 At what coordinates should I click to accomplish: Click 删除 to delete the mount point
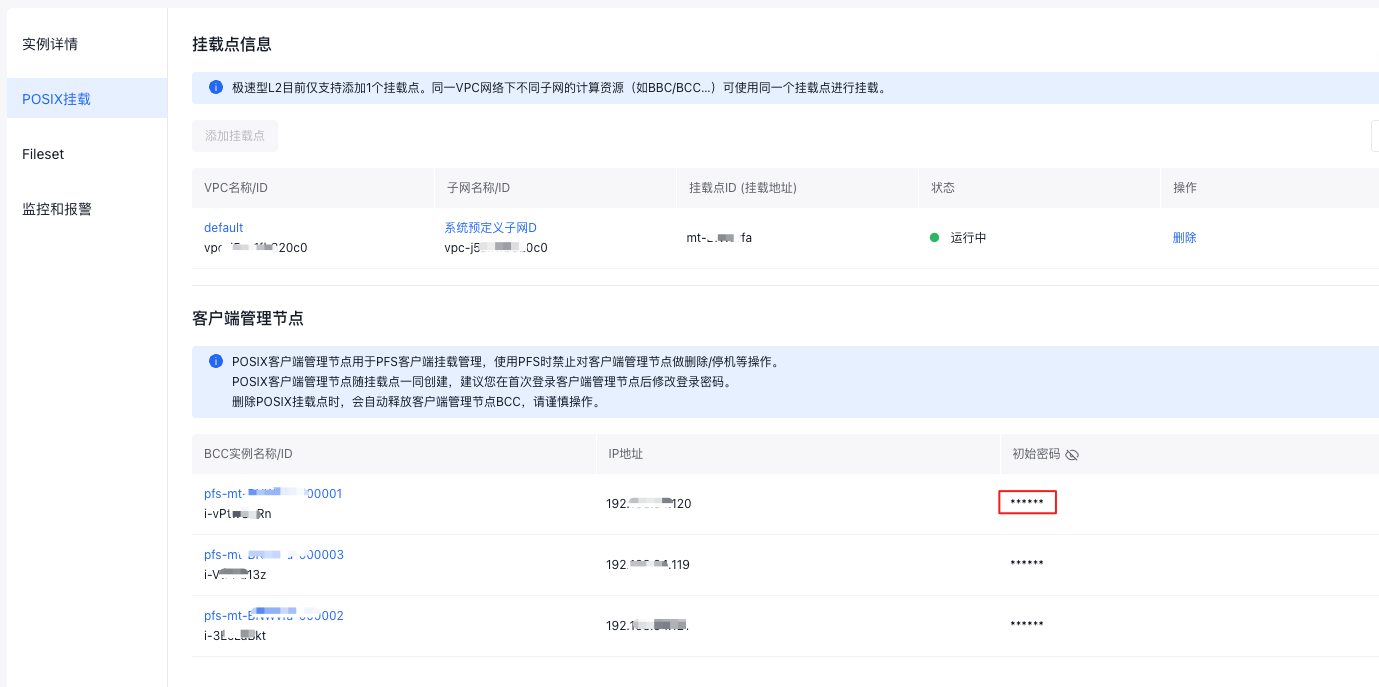(1184, 237)
